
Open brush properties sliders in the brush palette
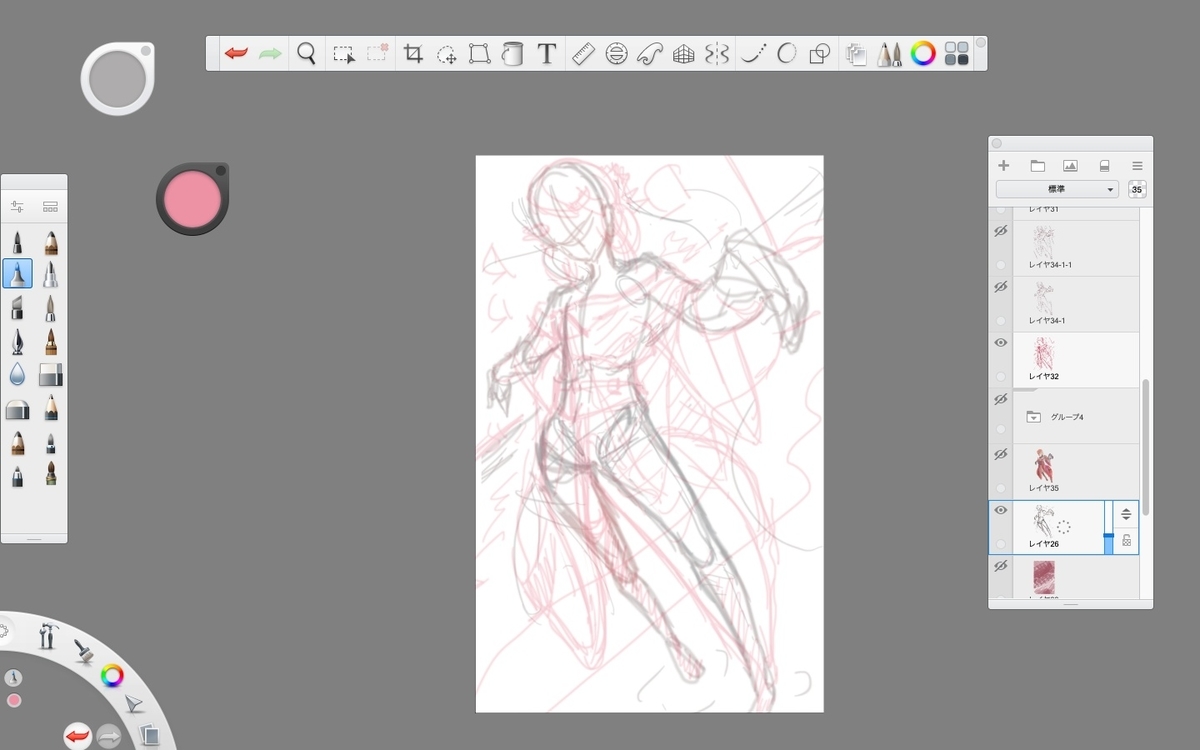tap(17, 207)
